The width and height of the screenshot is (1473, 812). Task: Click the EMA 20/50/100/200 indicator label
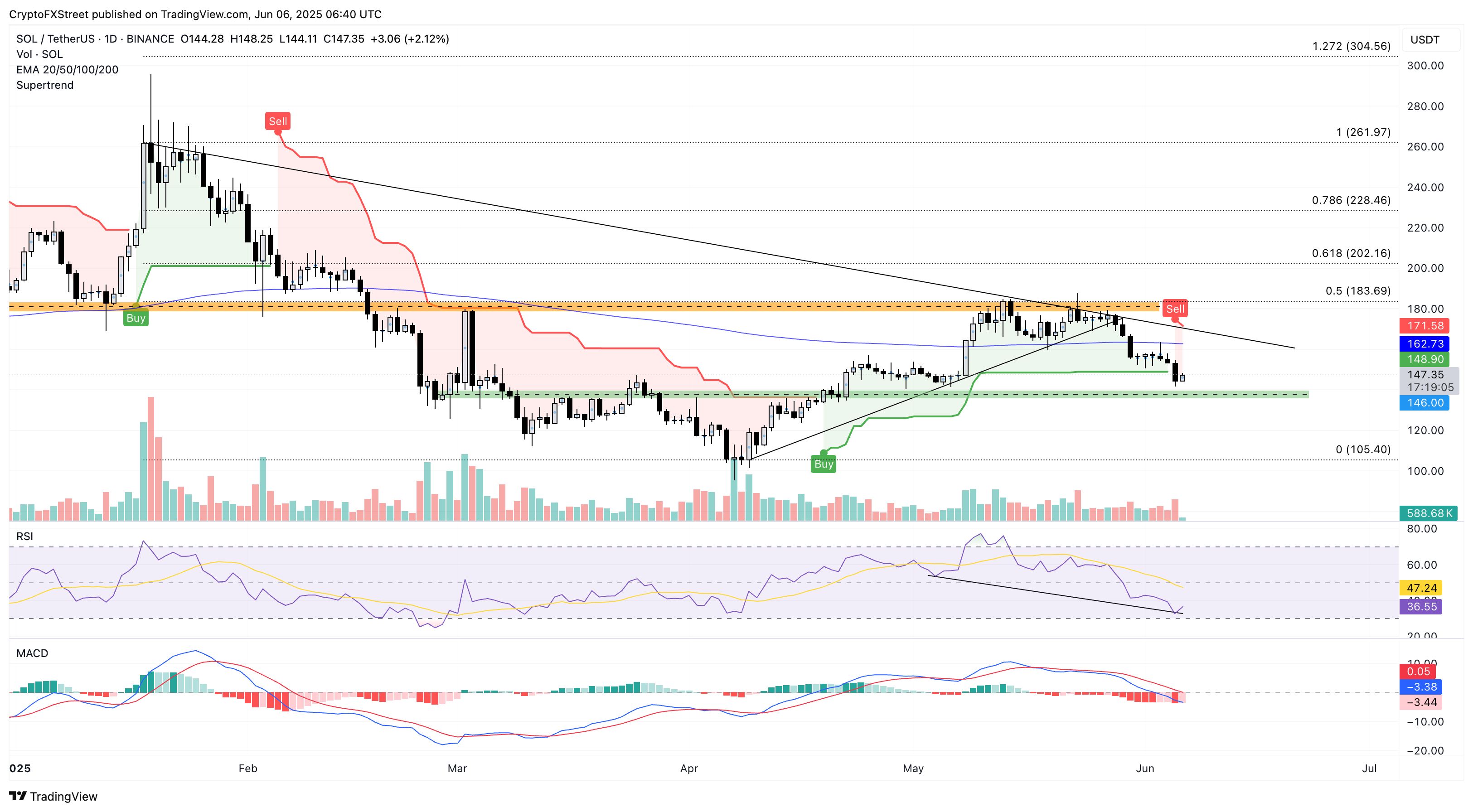click(67, 70)
